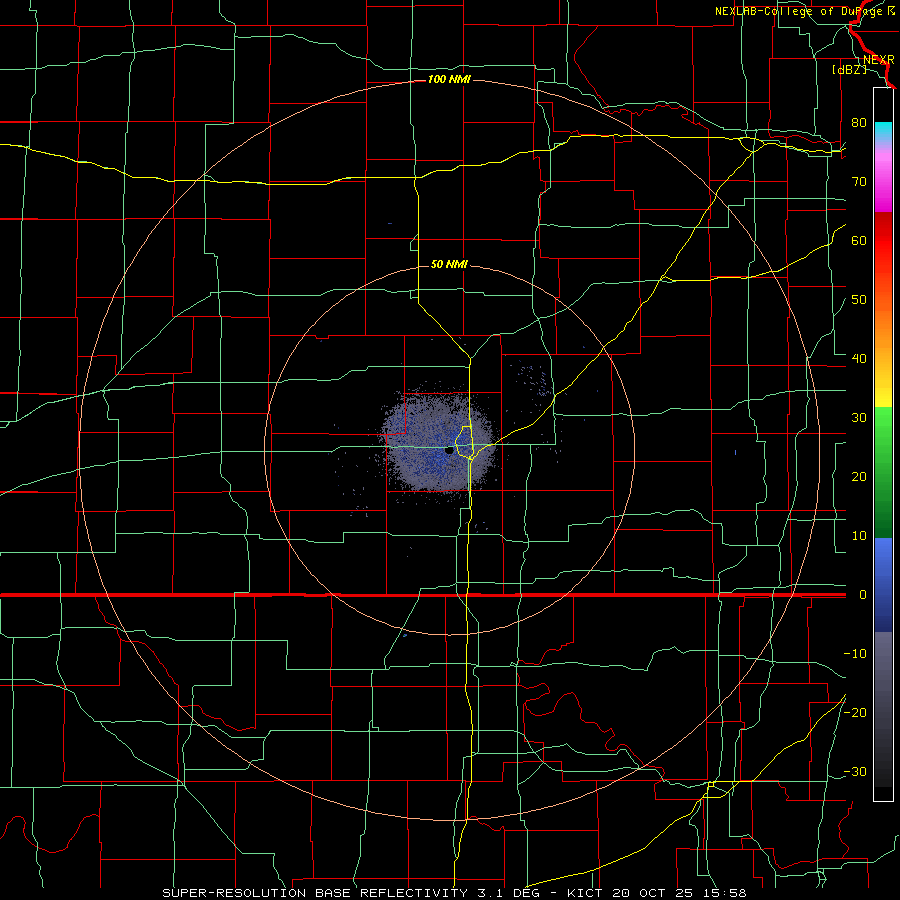Click the Super-Resolution Base Reflectivity caption
The image size is (900, 900).
454,893
